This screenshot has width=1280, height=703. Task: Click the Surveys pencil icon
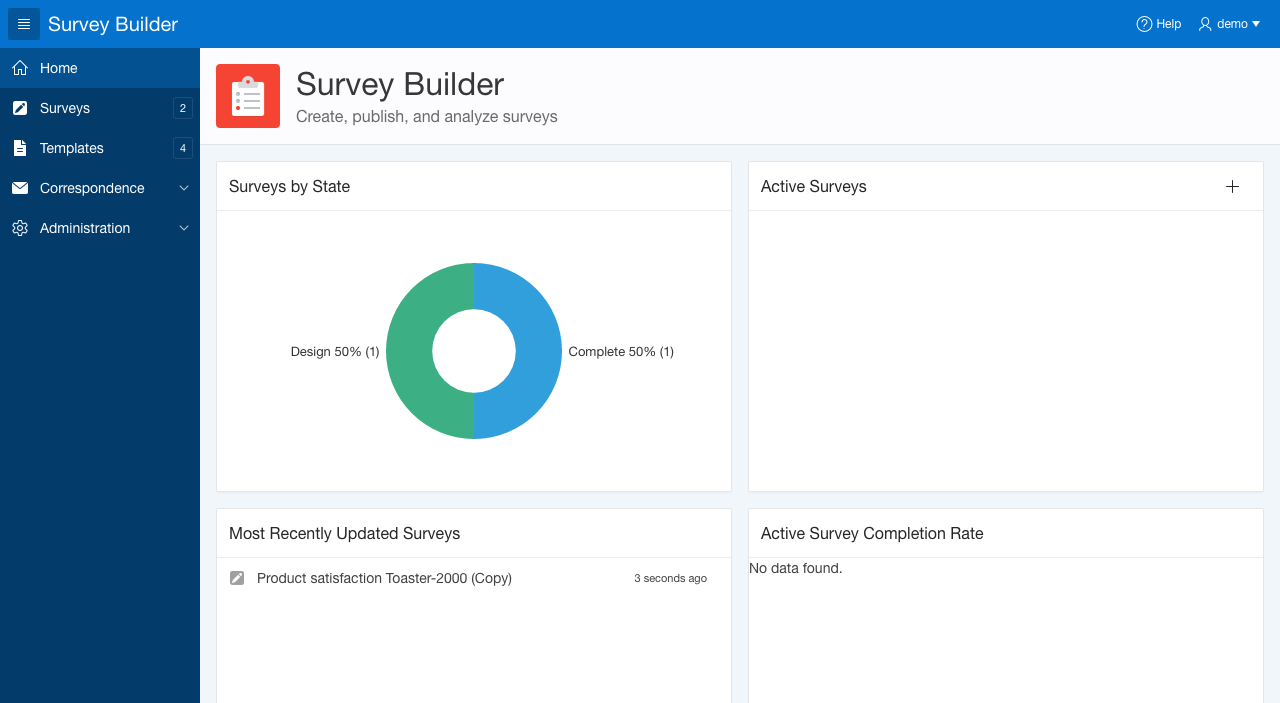[20, 108]
